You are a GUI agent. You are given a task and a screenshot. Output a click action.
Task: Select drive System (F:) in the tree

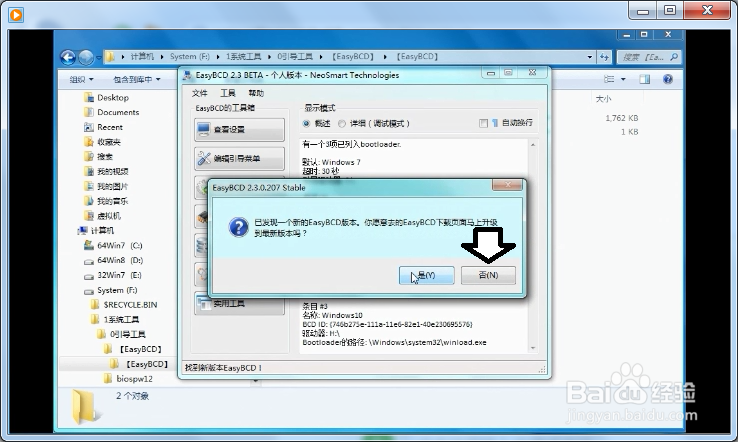[117, 290]
